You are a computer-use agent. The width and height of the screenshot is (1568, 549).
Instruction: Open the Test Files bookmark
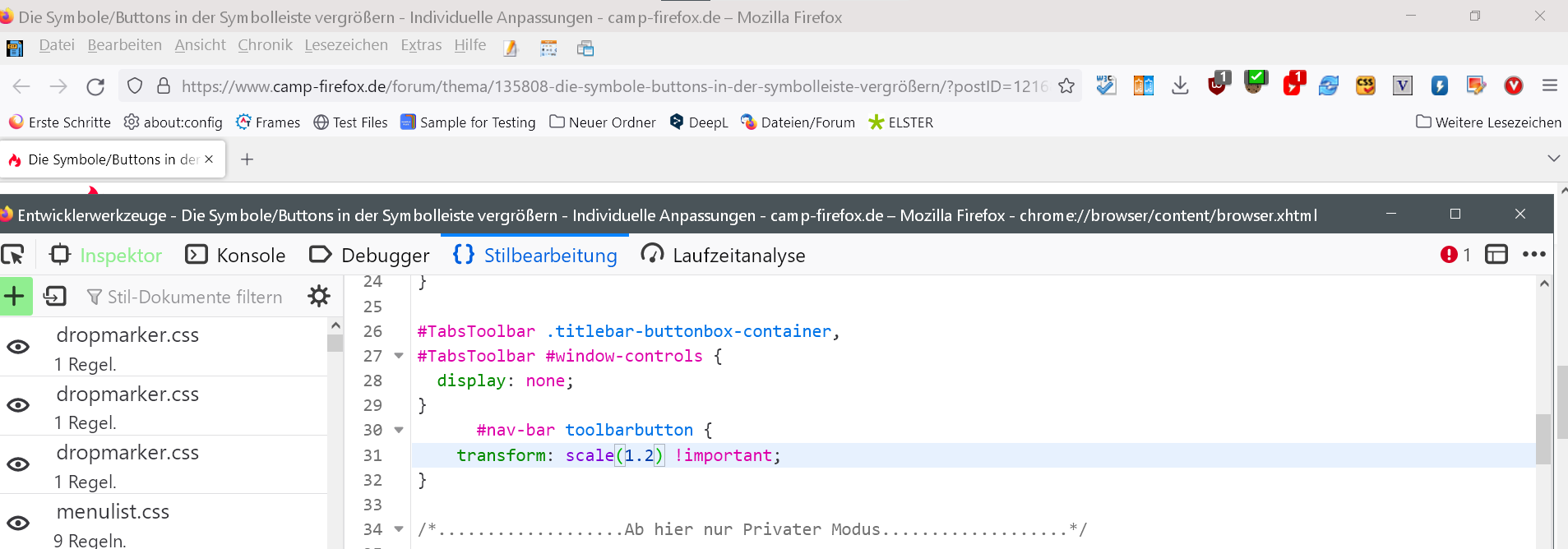(350, 122)
